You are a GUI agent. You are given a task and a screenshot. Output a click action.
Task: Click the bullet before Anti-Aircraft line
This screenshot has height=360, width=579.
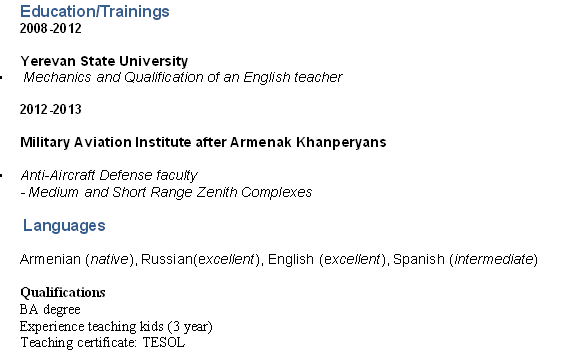click(1, 175)
